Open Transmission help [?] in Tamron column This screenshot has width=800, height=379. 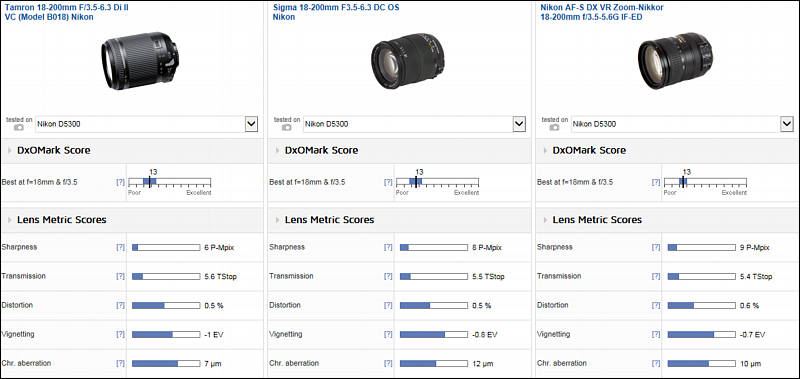coord(120,276)
